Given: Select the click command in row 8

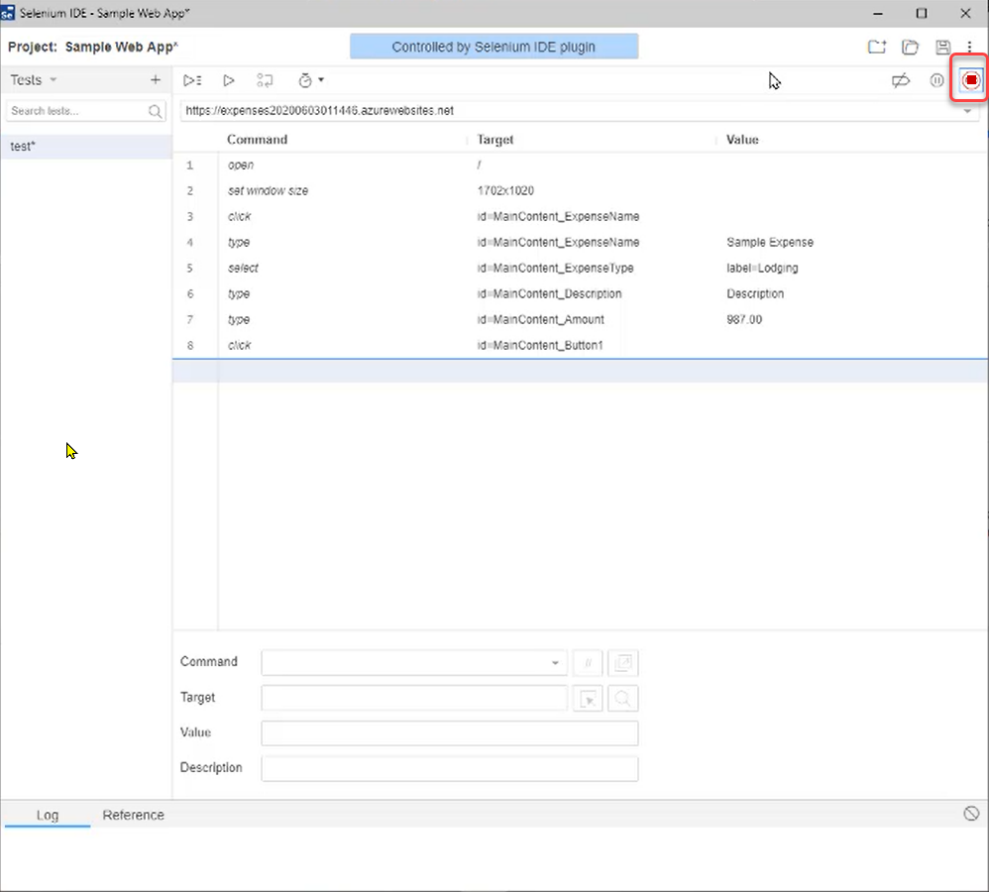Looking at the screenshot, I should (x=239, y=346).
